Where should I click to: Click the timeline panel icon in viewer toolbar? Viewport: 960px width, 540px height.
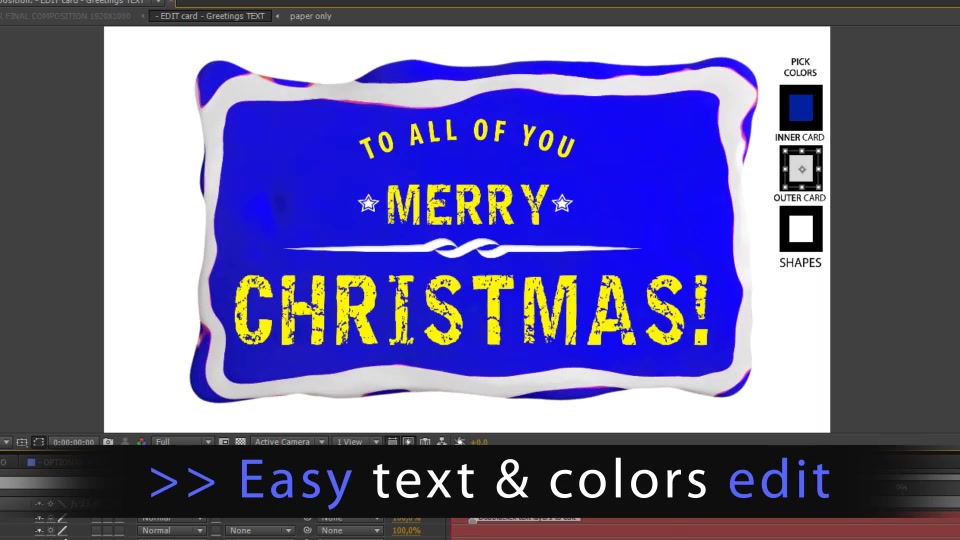pos(425,441)
